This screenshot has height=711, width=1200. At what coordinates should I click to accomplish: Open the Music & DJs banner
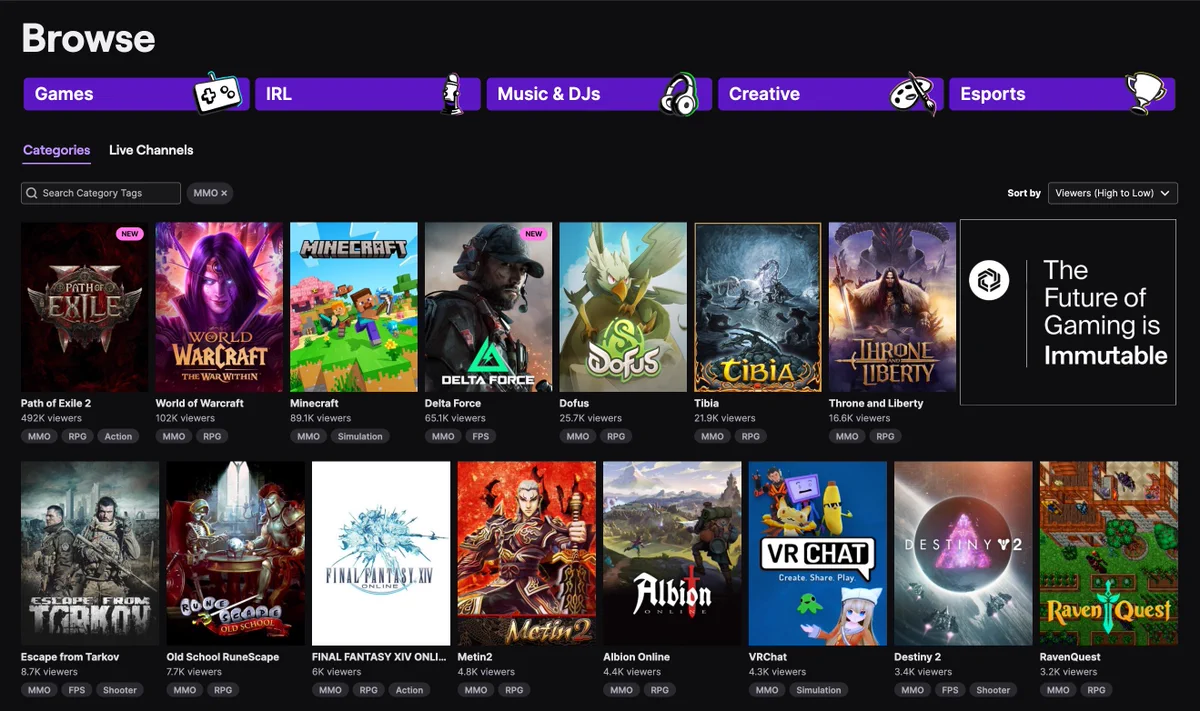pos(599,94)
